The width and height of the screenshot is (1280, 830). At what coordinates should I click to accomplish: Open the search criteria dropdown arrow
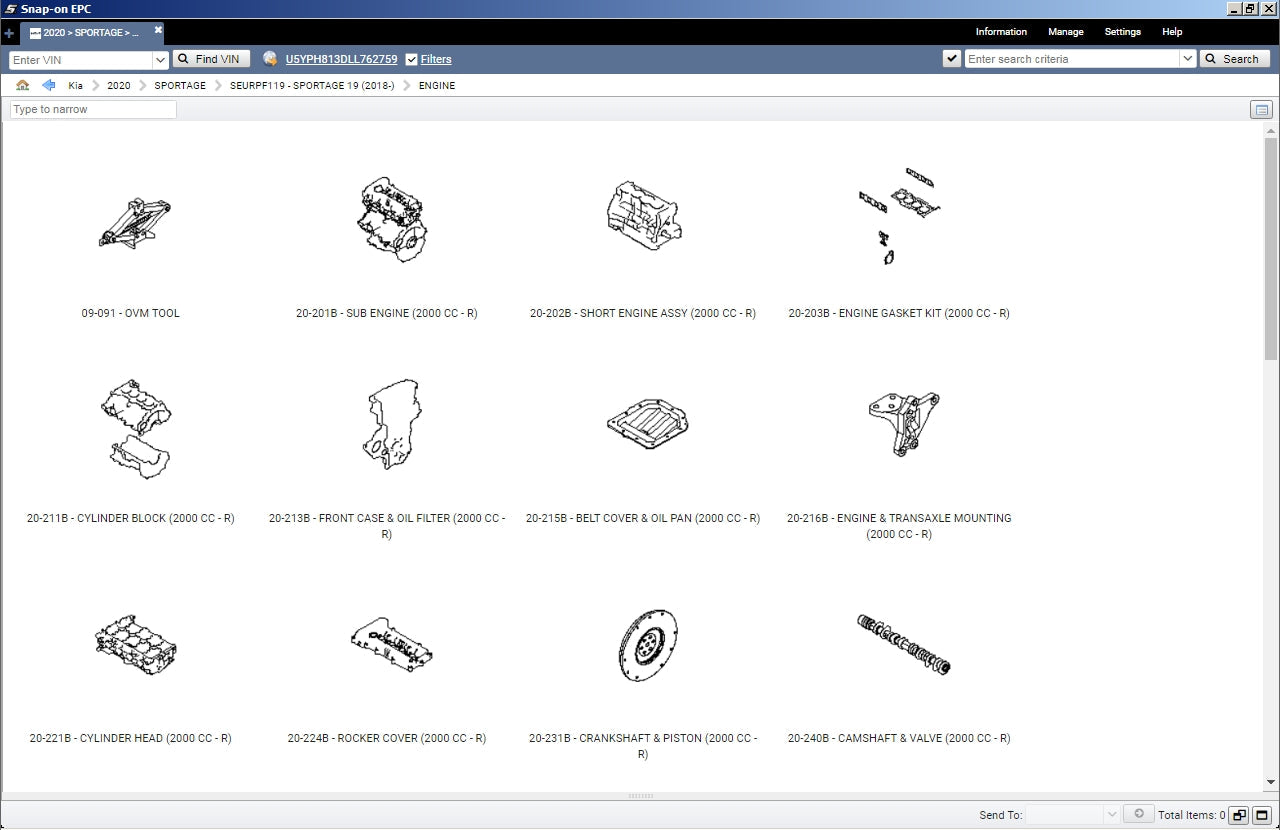click(x=1187, y=59)
